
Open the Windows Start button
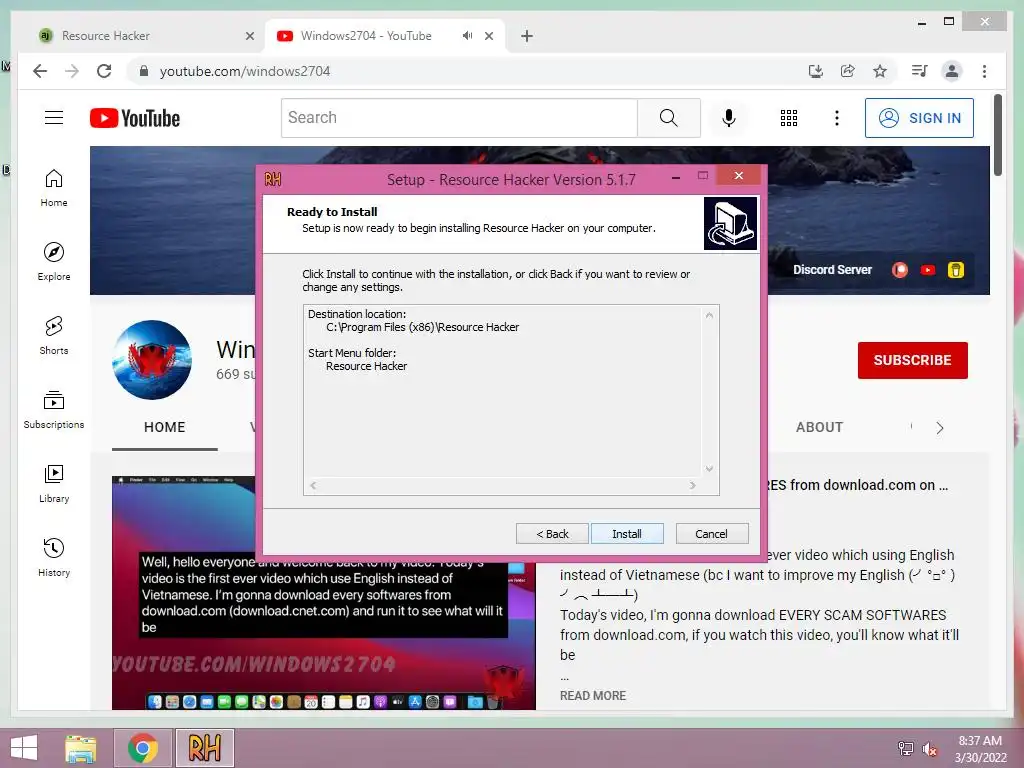tap(24, 748)
